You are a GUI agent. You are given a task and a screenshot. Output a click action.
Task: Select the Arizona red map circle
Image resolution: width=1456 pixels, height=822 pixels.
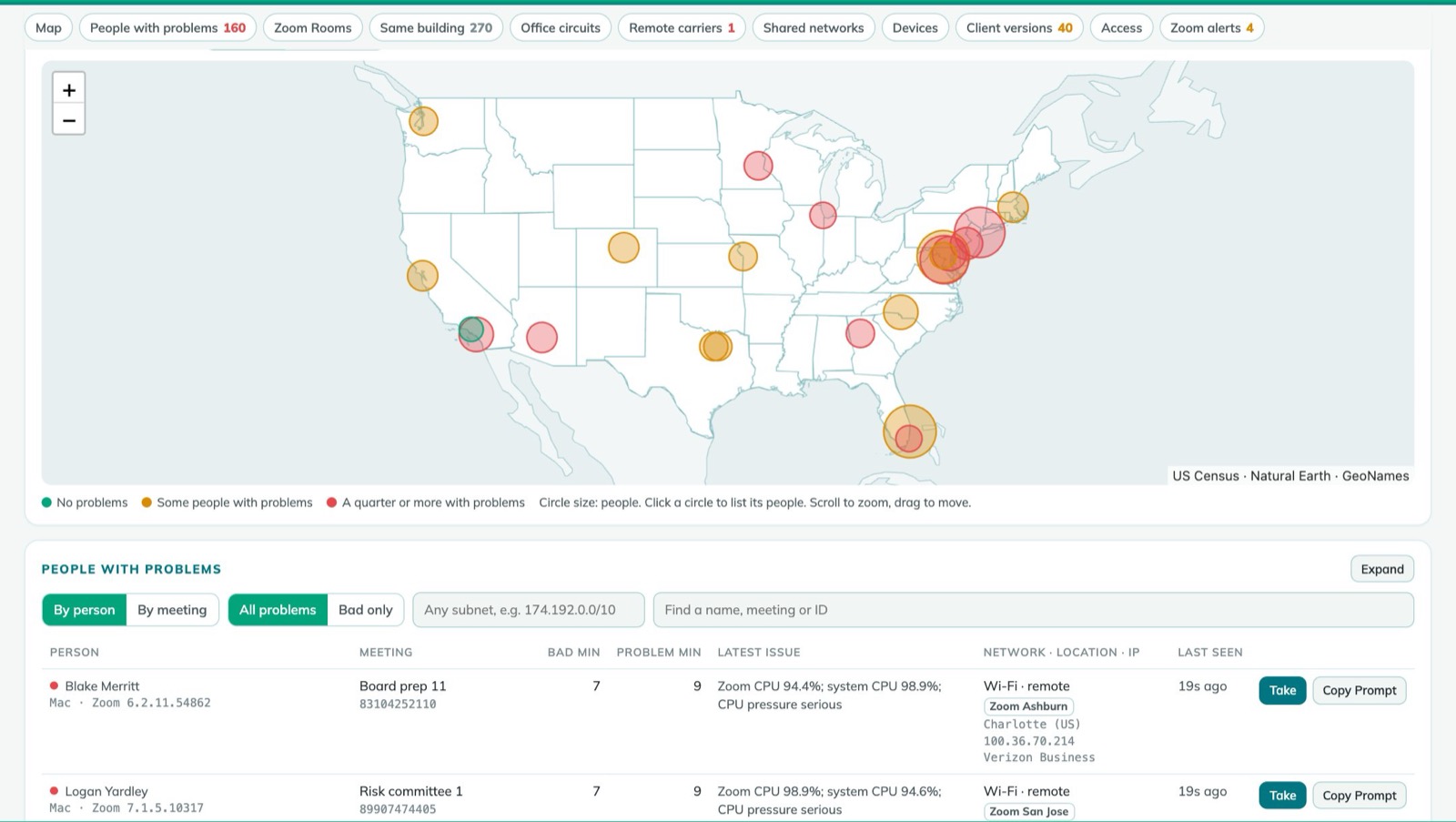(541, 337)
